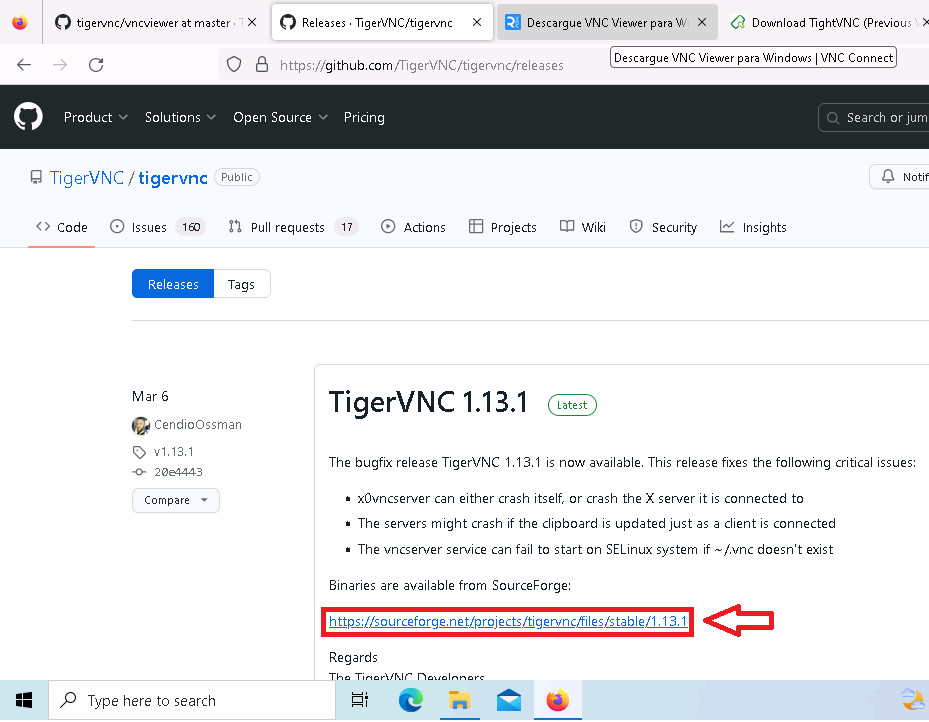Image resolution: width=929 pixels, height=722 pixels.
Task: Open the SourceForge 1.13.1 binaries link
Action: 508,621
